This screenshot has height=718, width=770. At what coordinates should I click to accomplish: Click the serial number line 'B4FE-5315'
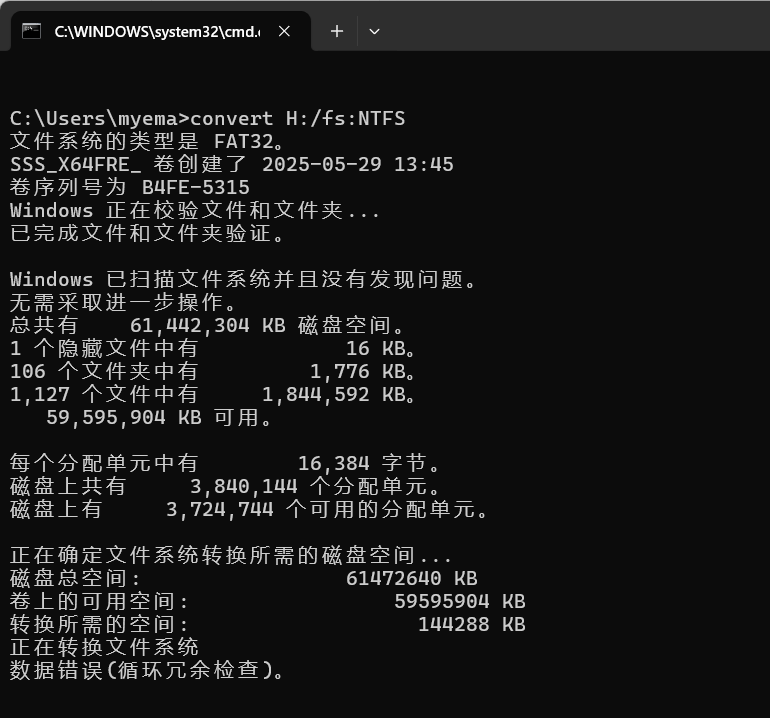[130, 187]
